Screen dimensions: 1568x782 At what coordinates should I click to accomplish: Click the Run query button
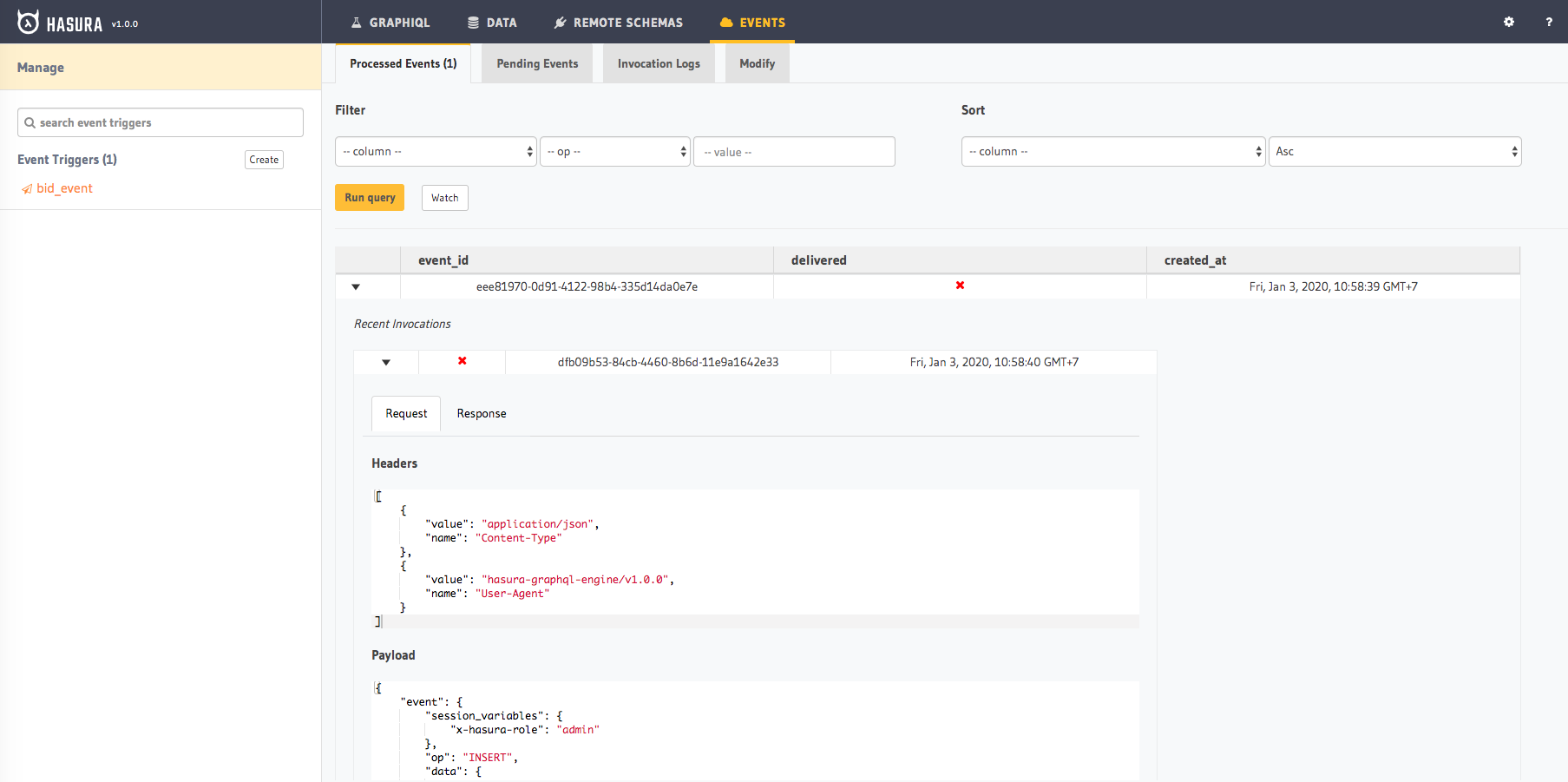(370, 198)
